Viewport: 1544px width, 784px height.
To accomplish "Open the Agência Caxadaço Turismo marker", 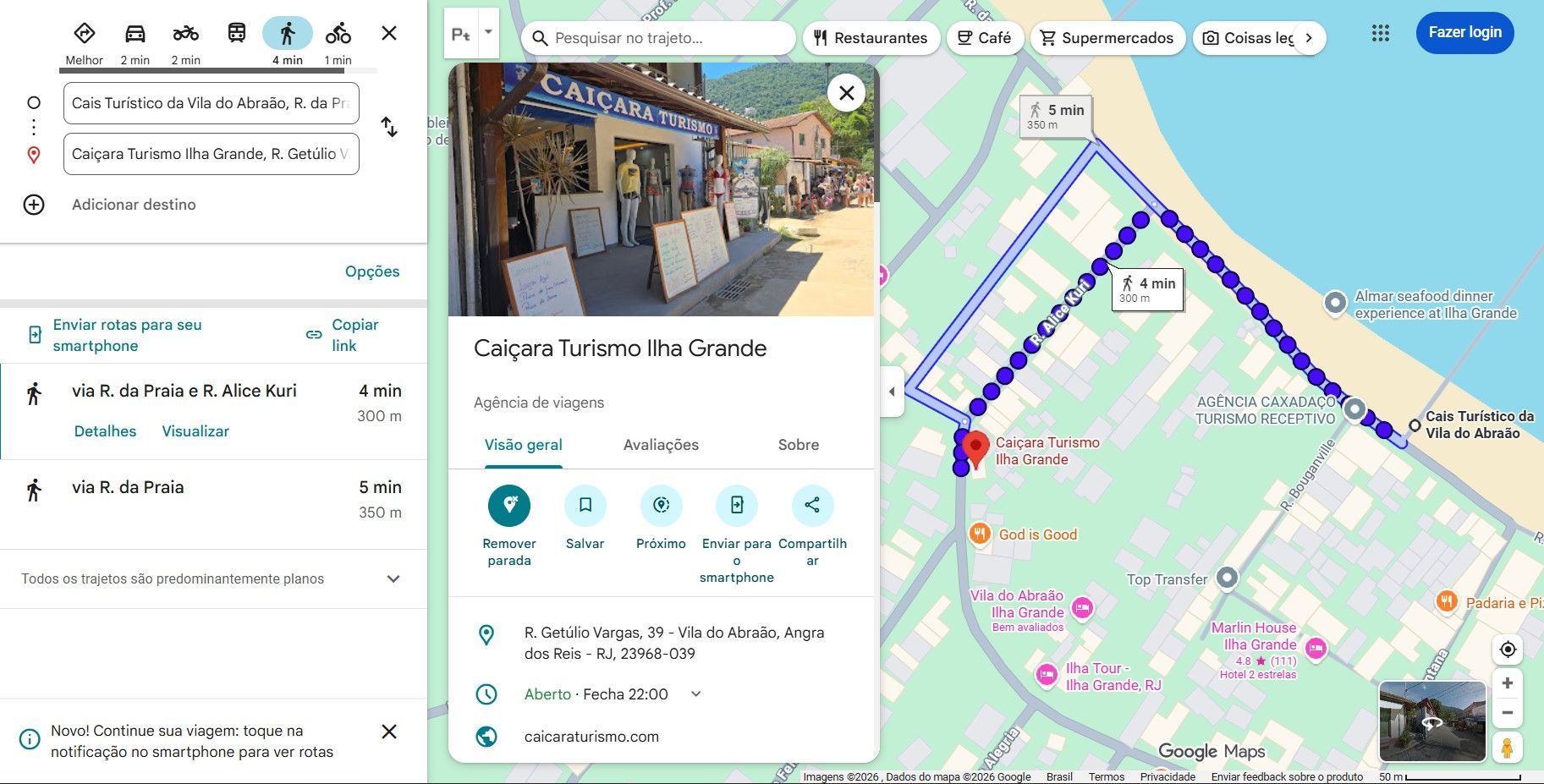I will (1354, 410).
